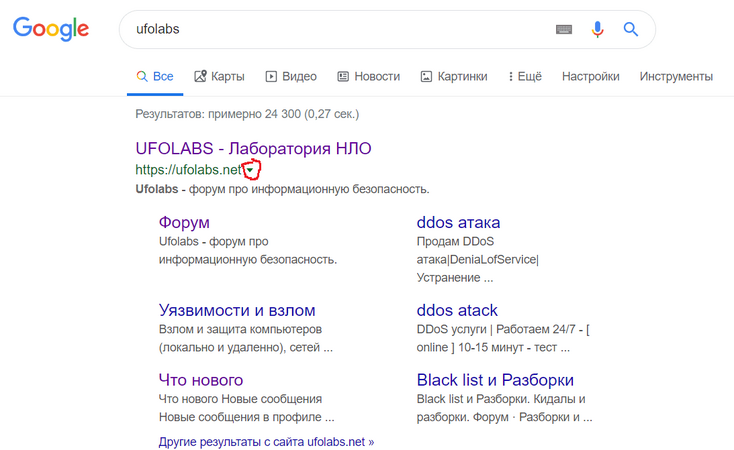The height and width of the screenshot is (450, 734).
Task: Open Black list и Разборки sitelink
Action: coord(495,380)
